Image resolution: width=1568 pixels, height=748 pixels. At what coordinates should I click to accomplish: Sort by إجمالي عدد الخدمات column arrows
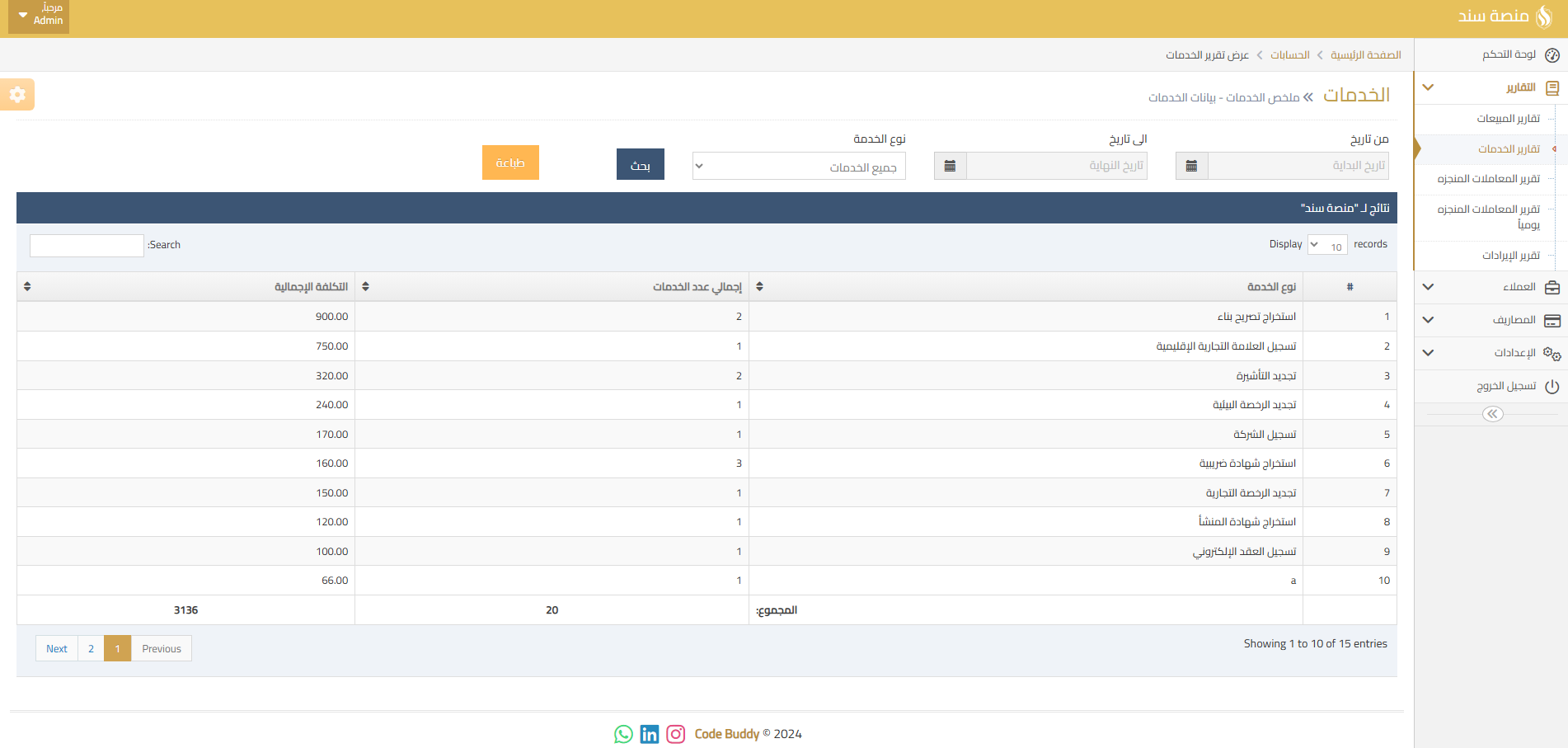click(365, 286)
